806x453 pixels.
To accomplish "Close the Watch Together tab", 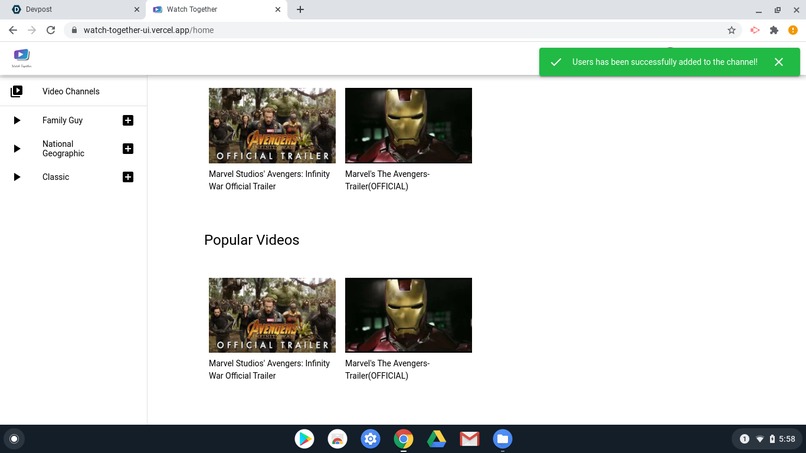I will pos(278,9).
